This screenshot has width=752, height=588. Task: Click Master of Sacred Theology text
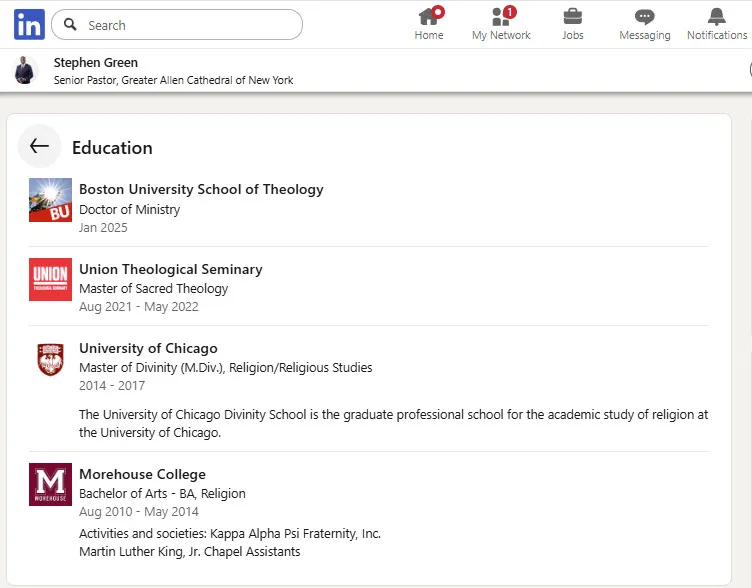[153, 289]
